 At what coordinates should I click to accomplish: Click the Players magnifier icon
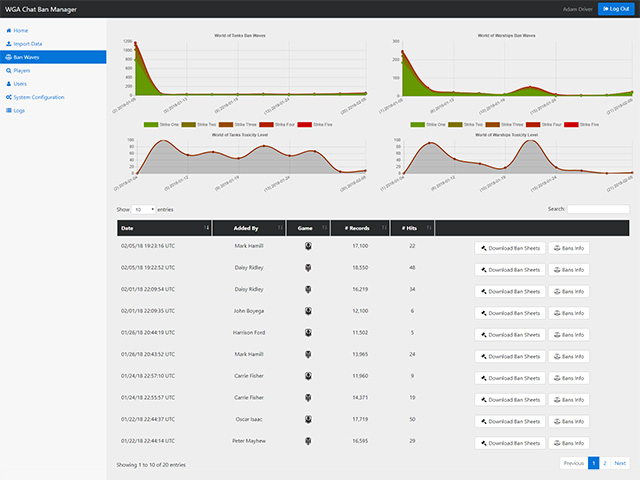pyautogui.click(x=9, y=71)
